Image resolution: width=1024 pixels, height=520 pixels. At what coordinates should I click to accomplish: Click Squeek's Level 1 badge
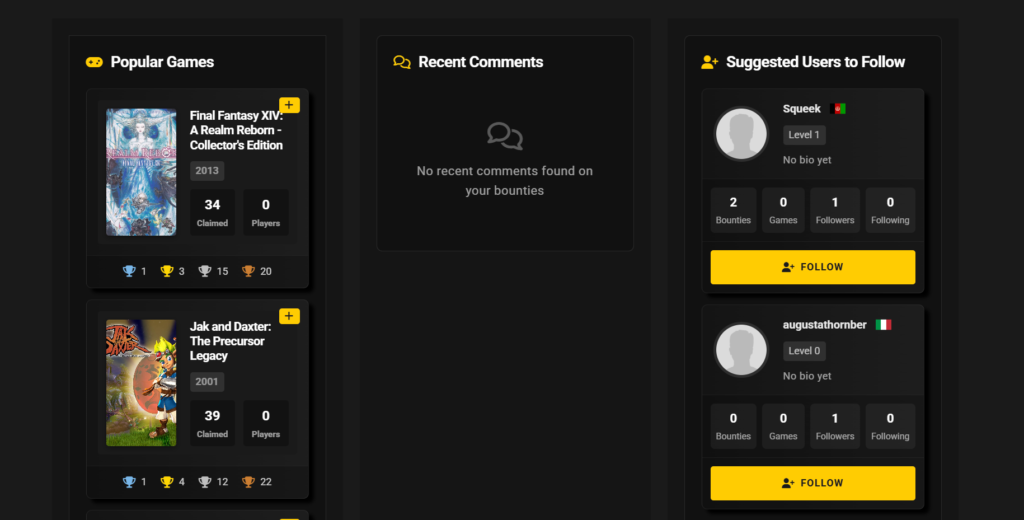point(805,135)
